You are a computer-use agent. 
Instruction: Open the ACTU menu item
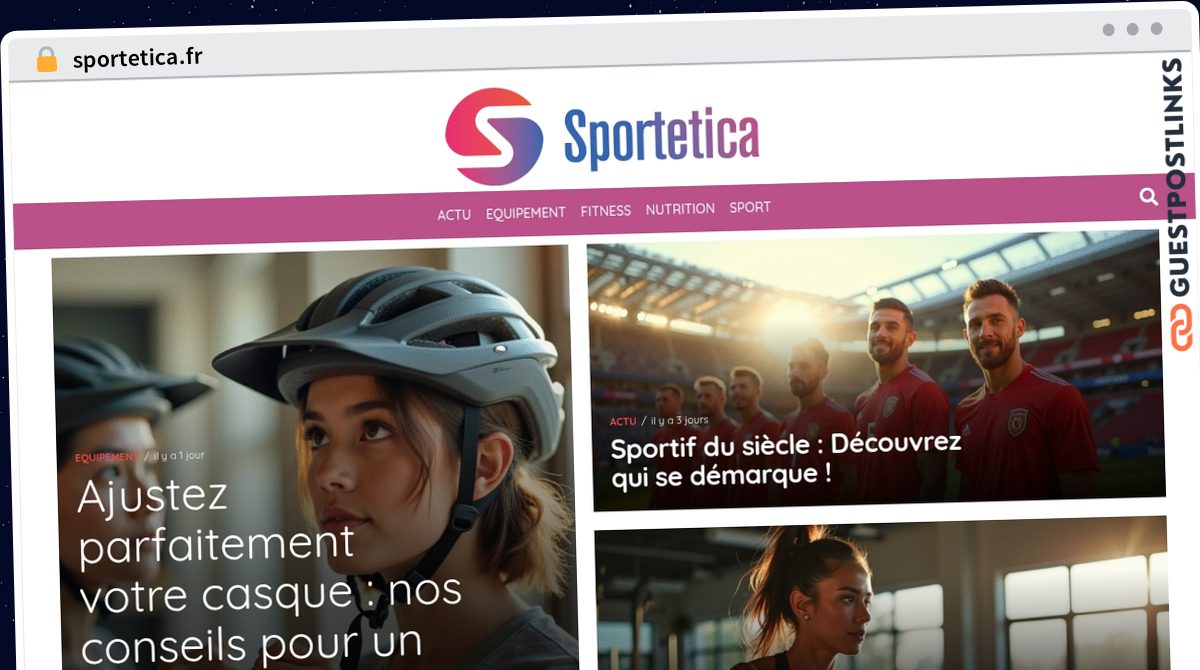[x=454, y=214]
